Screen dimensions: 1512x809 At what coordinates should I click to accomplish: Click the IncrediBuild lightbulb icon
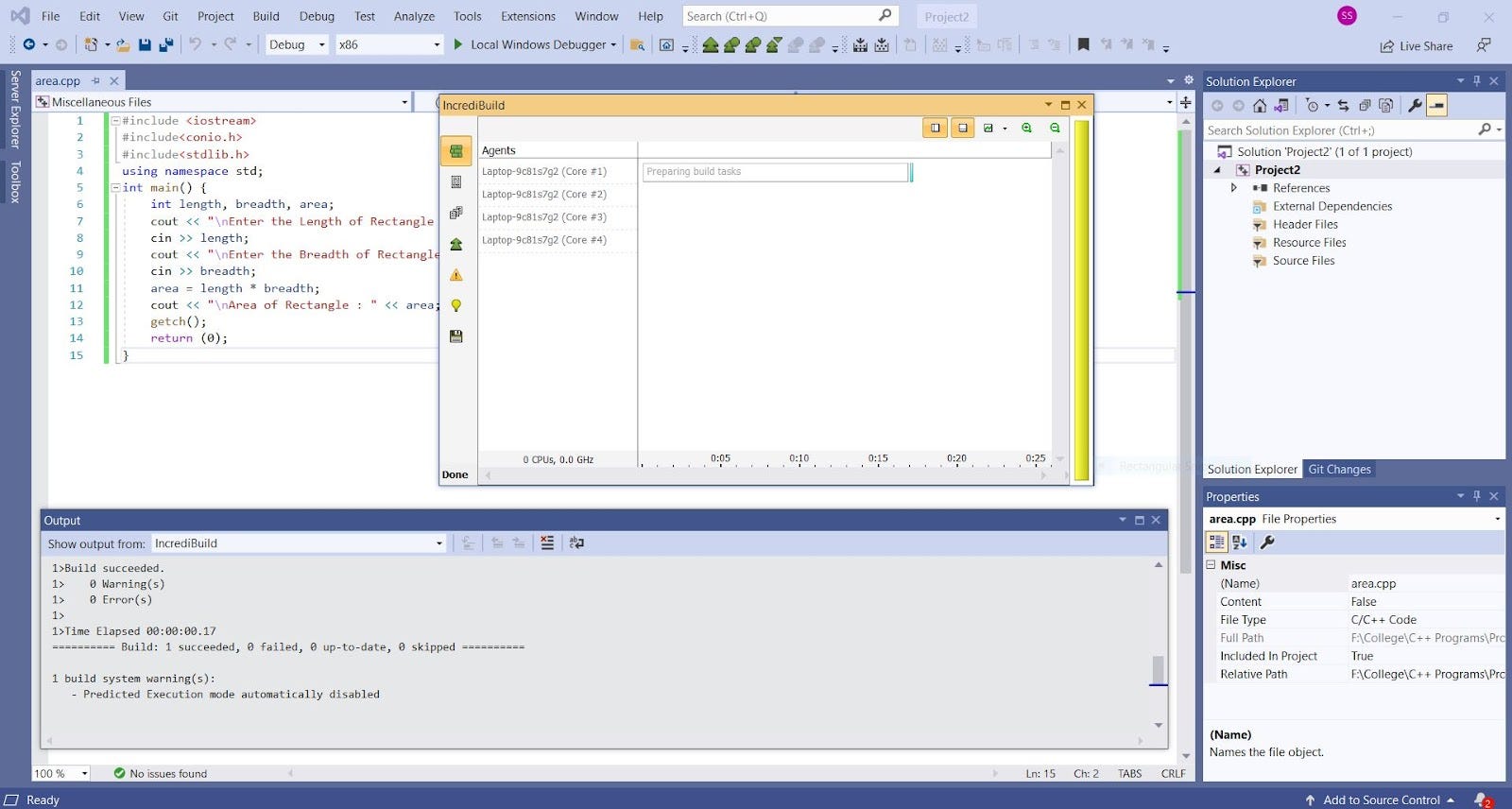(x=456, y=306)
